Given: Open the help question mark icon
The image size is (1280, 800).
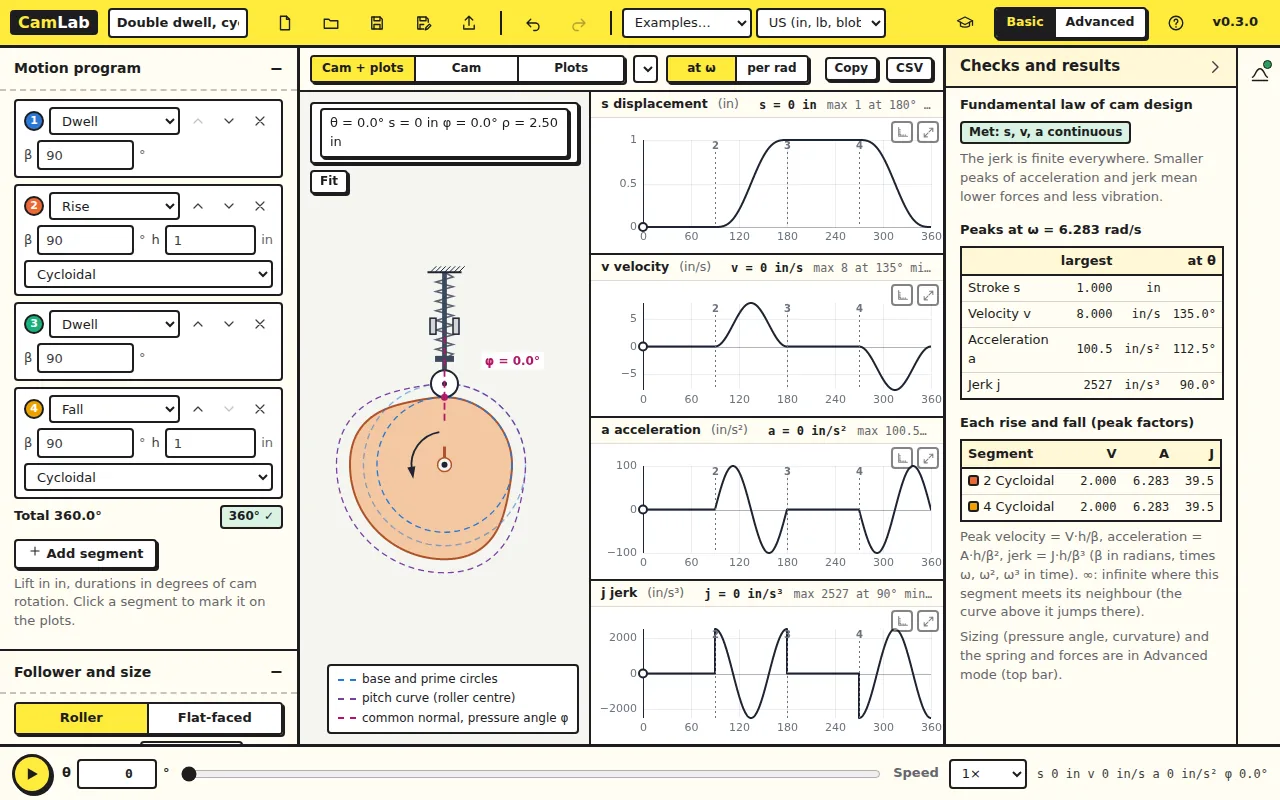Looking at the screenshot, I should click(1176, 23).
